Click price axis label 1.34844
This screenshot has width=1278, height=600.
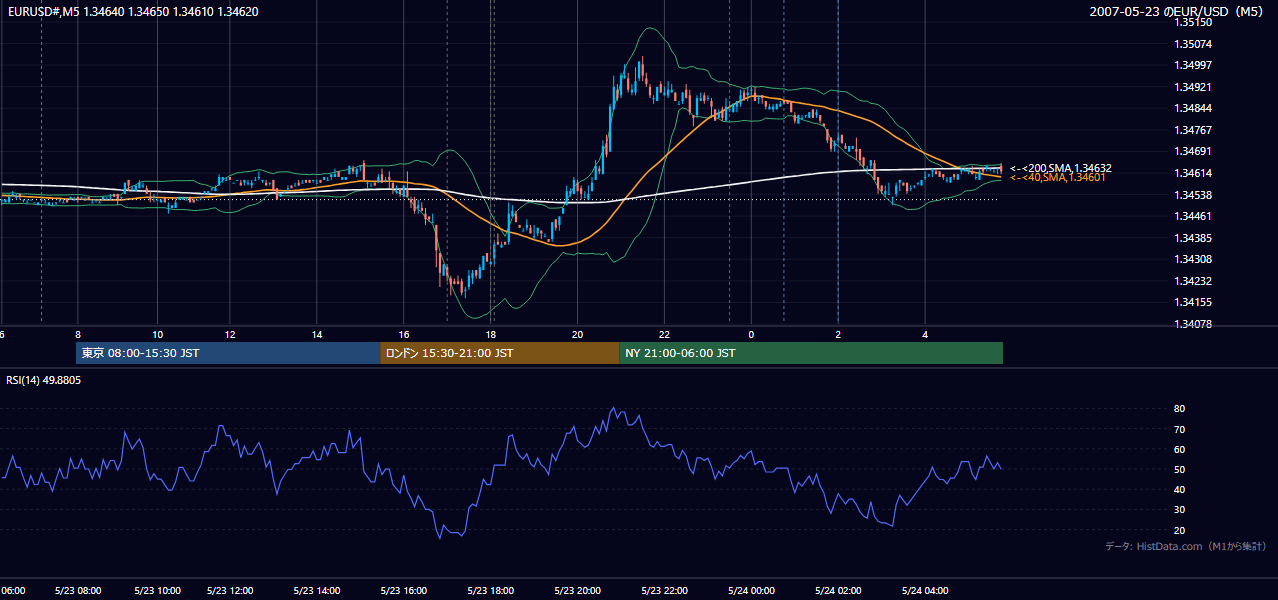coord(1193,108)
